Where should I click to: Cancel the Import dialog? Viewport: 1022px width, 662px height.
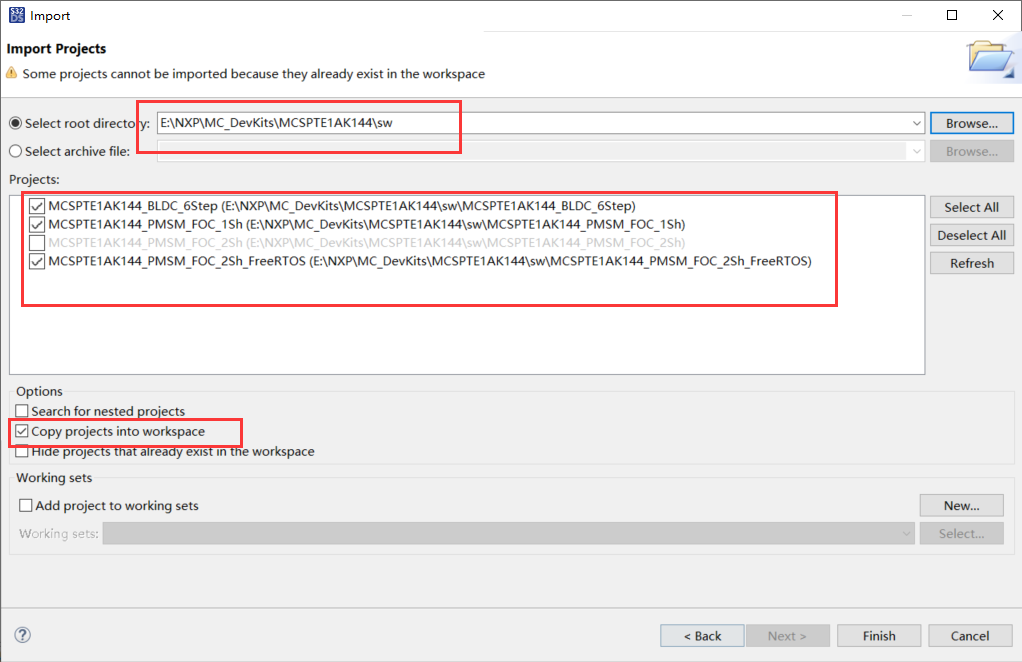(x=970, y=636)
